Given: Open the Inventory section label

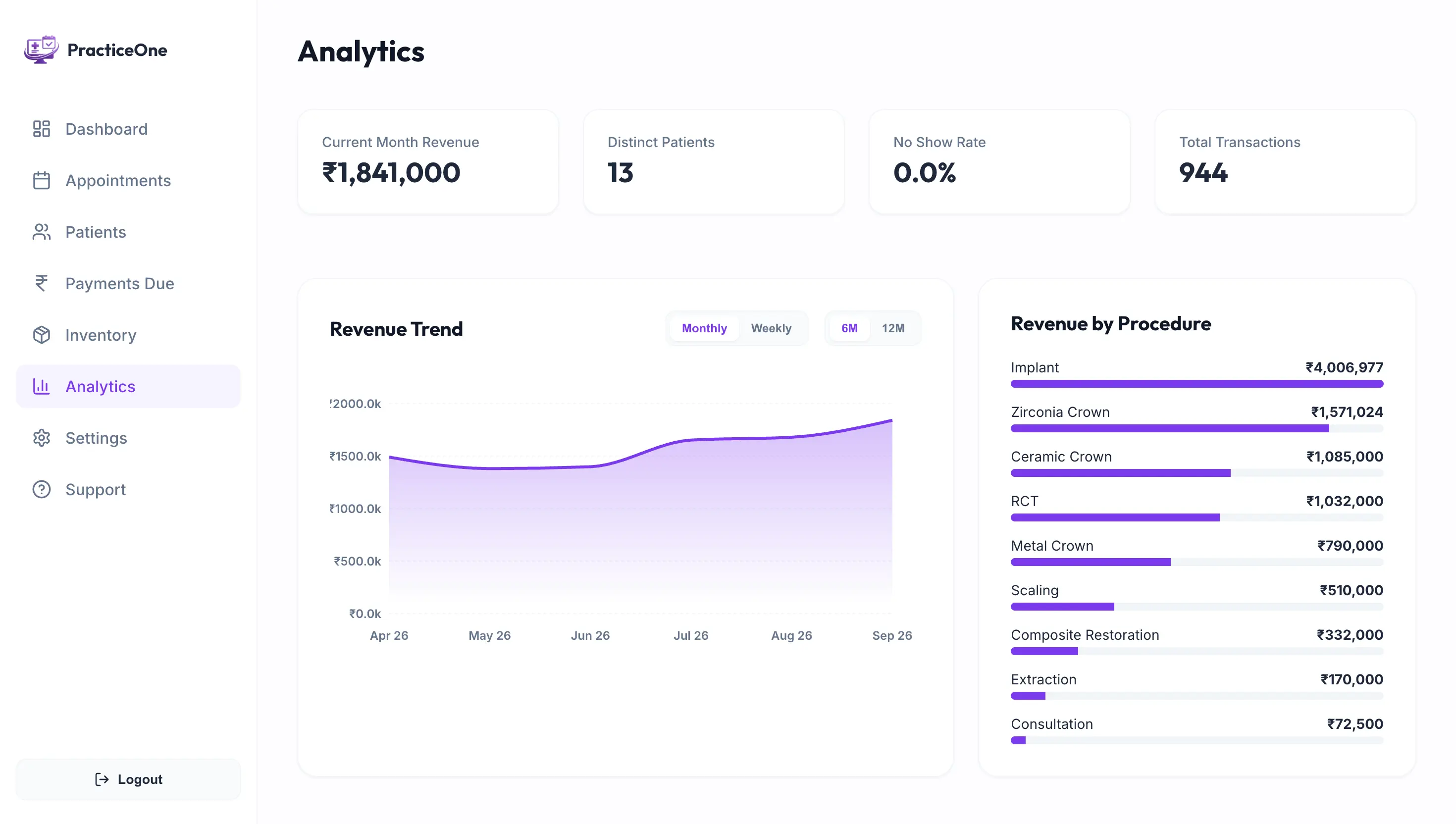Looking at the screenshot, I should (x=101, y=335).
